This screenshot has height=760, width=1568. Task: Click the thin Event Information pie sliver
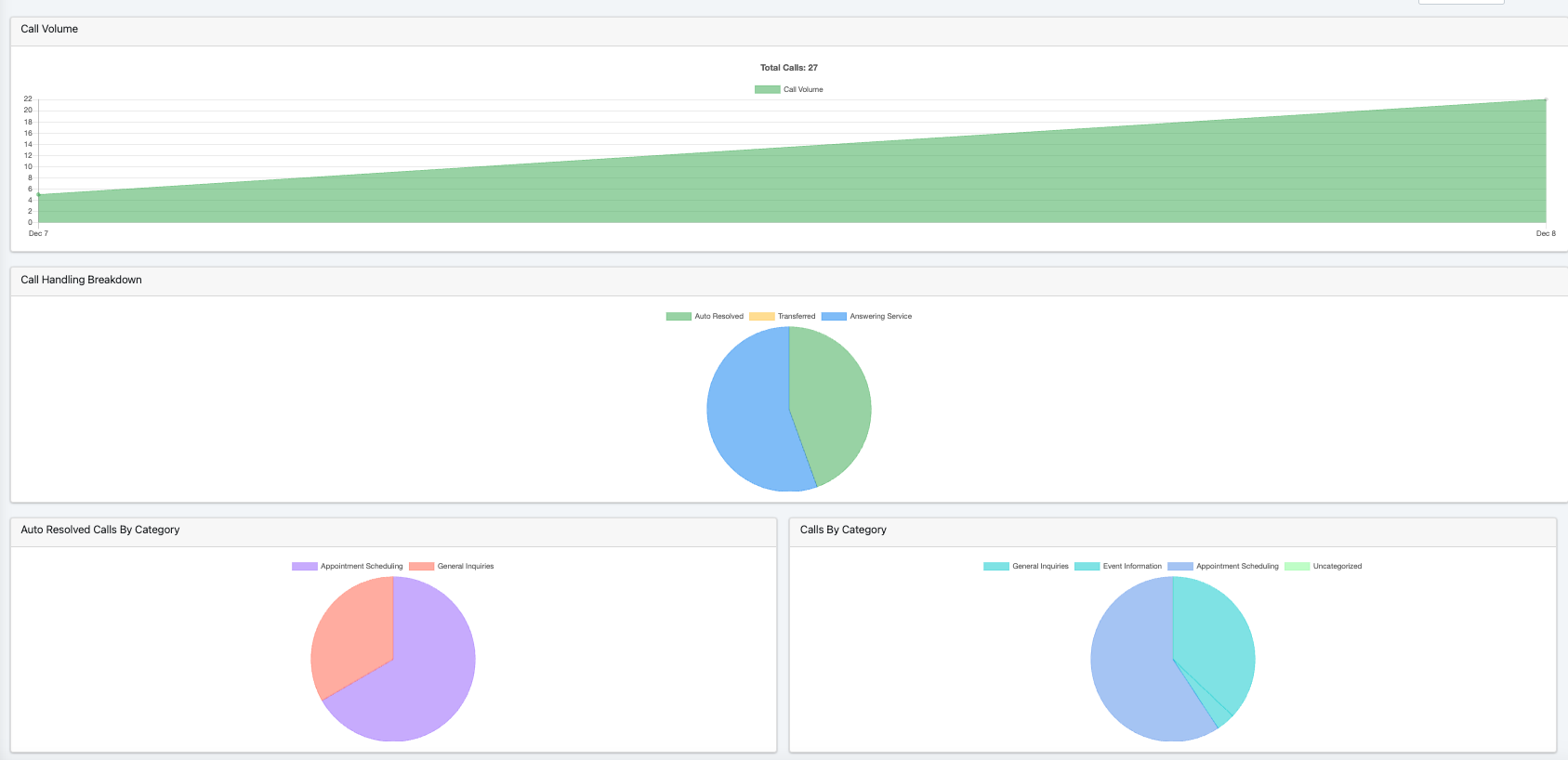point(1214,710)
